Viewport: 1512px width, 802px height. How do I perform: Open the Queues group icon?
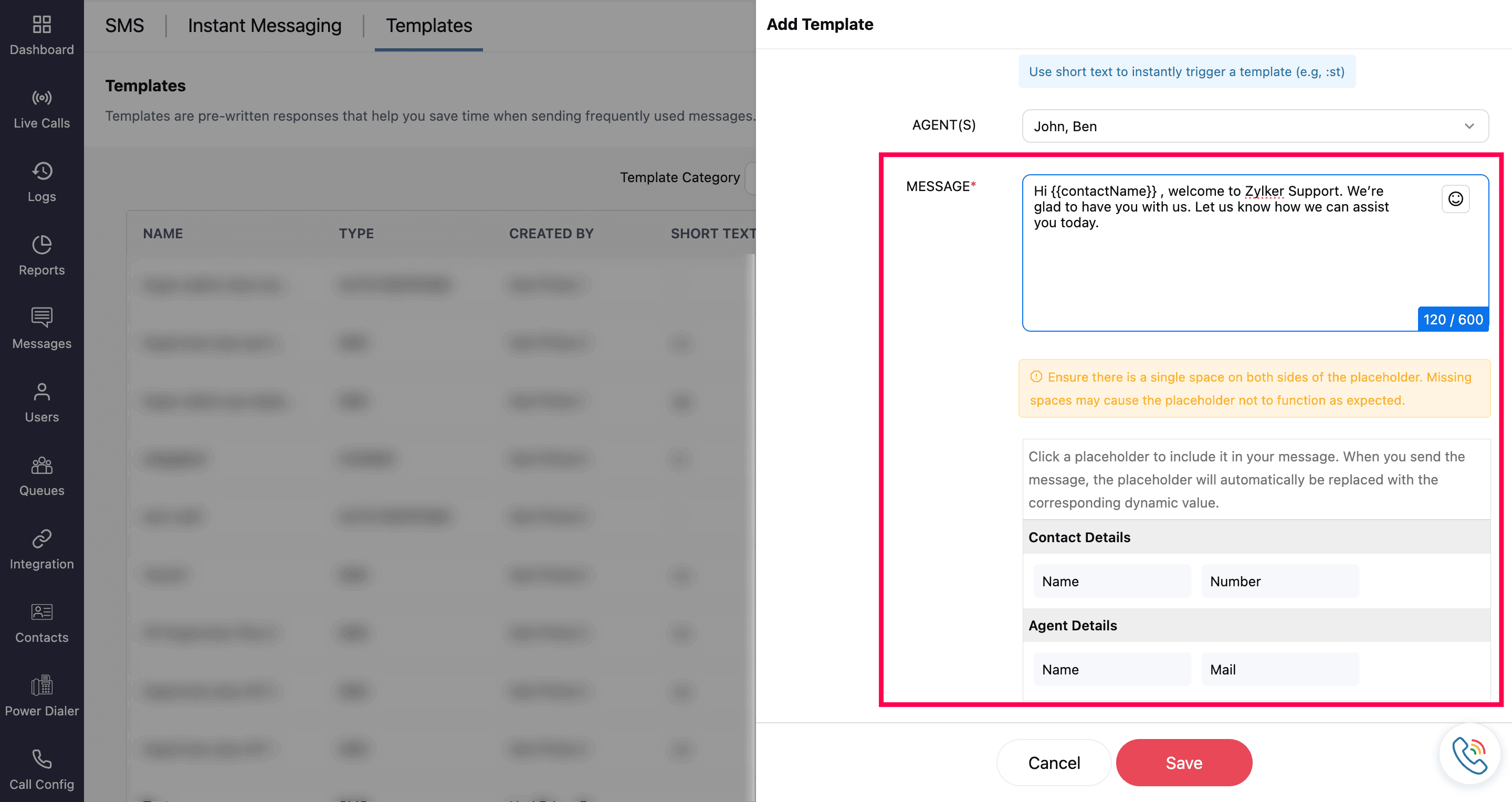click(41, 465)
